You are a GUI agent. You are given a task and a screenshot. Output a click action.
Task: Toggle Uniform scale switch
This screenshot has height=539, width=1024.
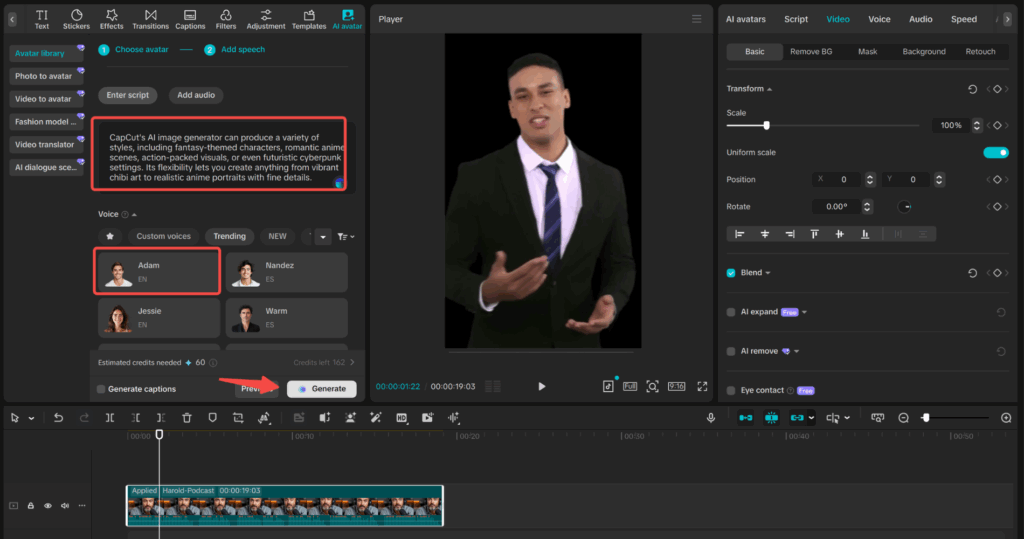point(996,152)
